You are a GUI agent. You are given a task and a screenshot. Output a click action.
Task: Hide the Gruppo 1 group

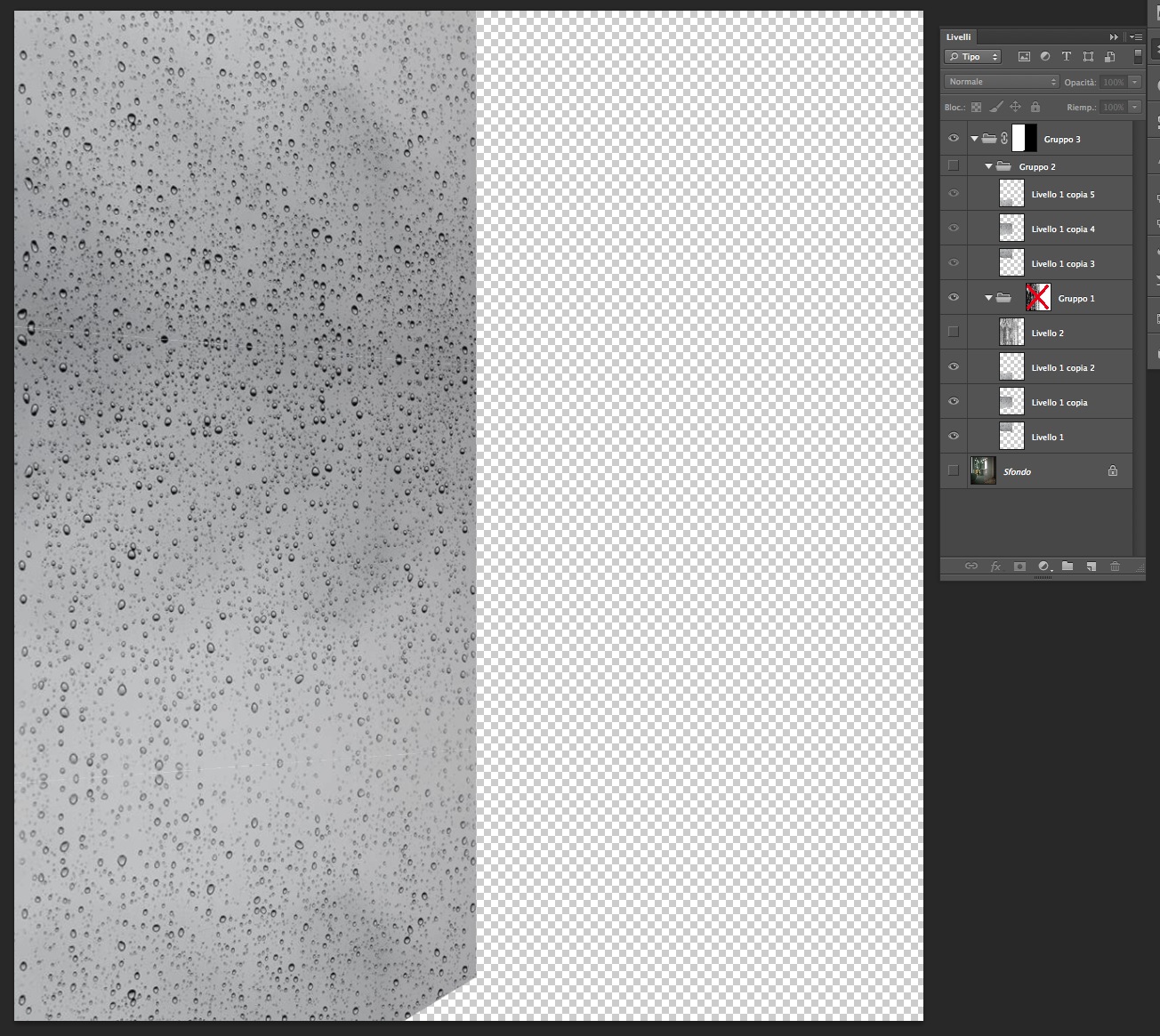(x=954, y=298)
